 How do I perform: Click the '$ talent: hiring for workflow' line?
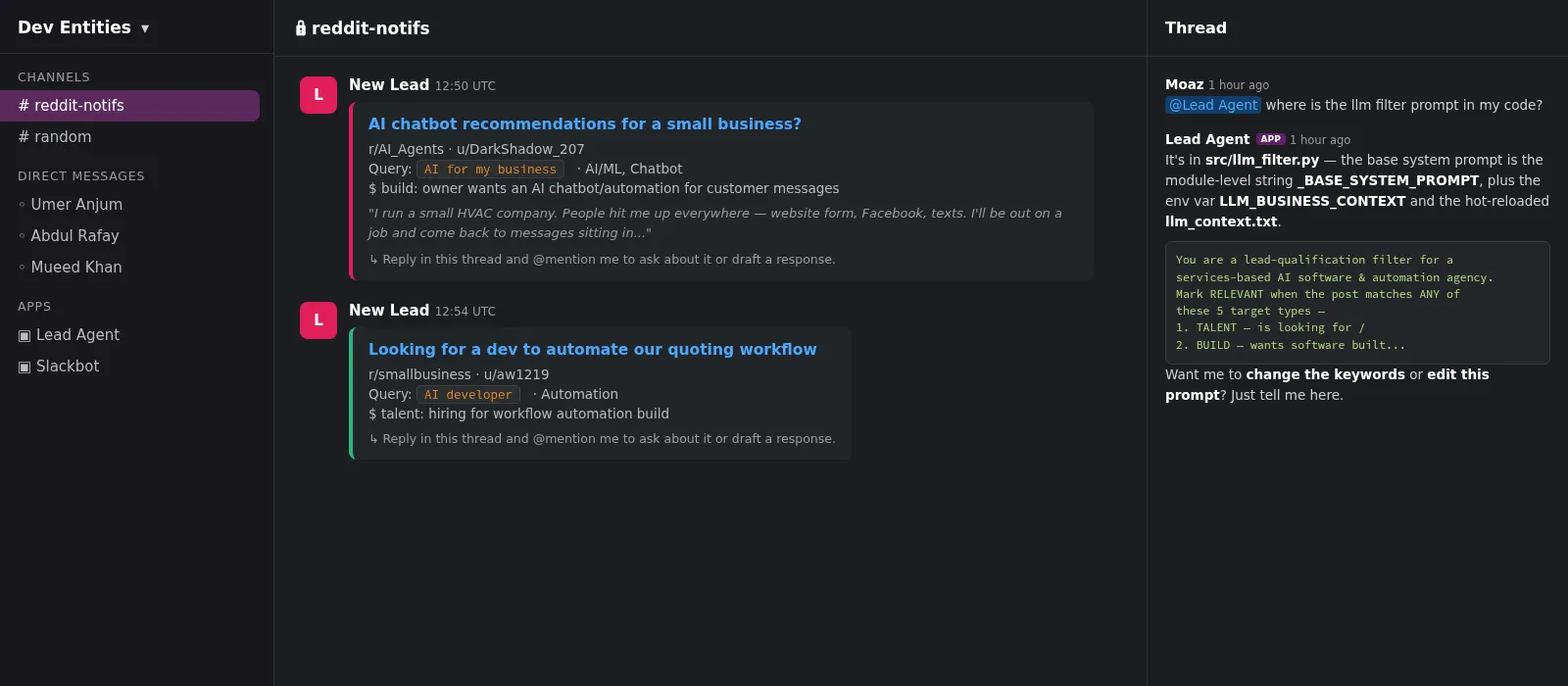coord(518,414)
